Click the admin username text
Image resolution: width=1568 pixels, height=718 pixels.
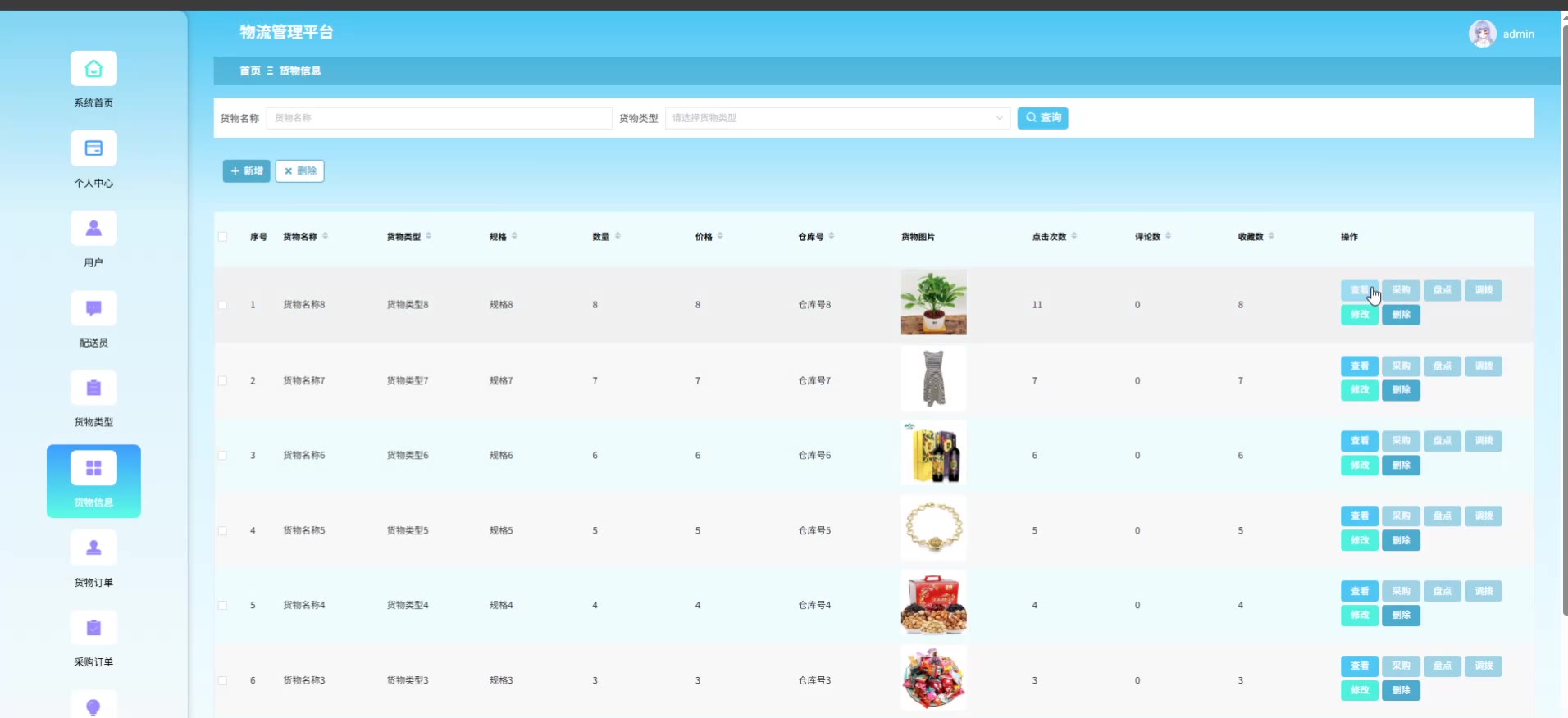(x=1518, y=34)
